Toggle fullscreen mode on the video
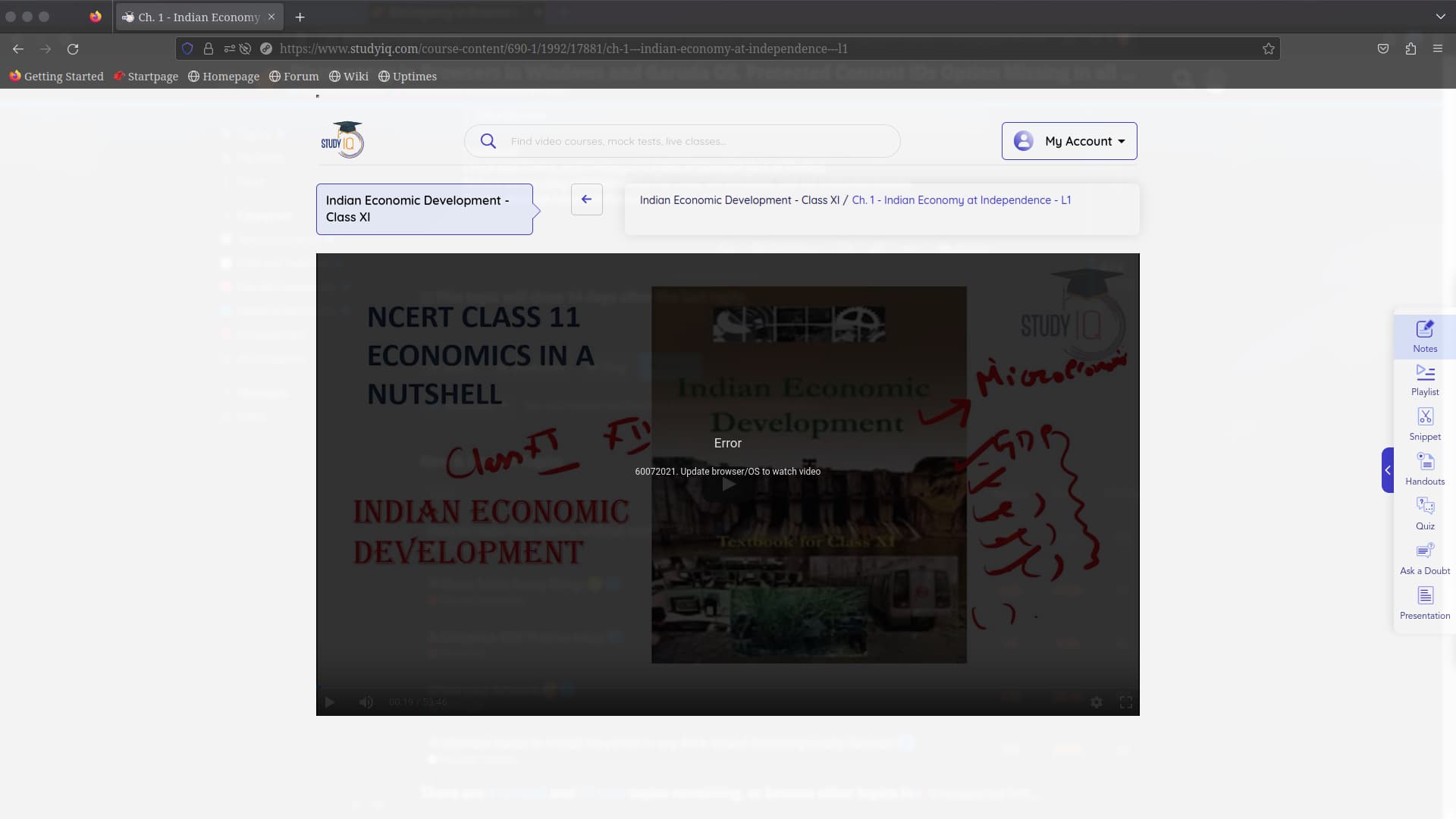 coord(1125,701)
